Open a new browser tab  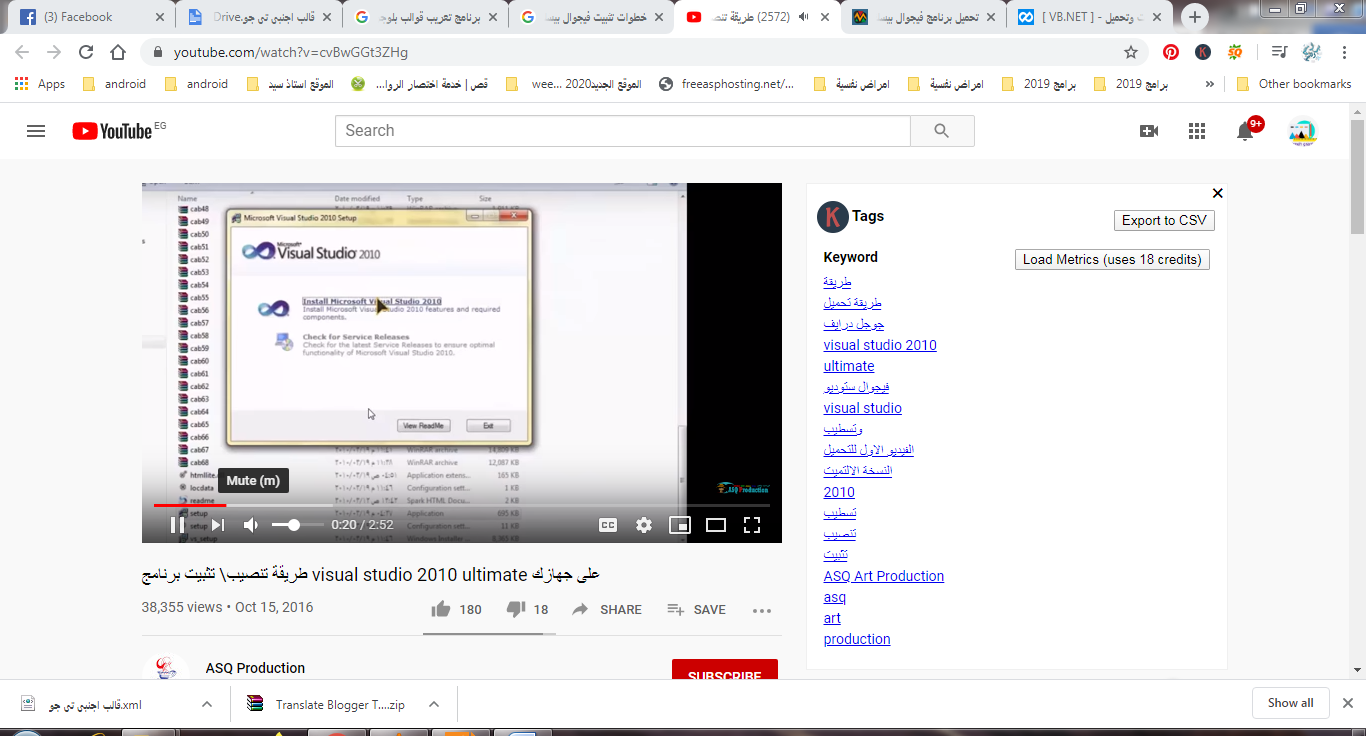(x=1194, y=17)
